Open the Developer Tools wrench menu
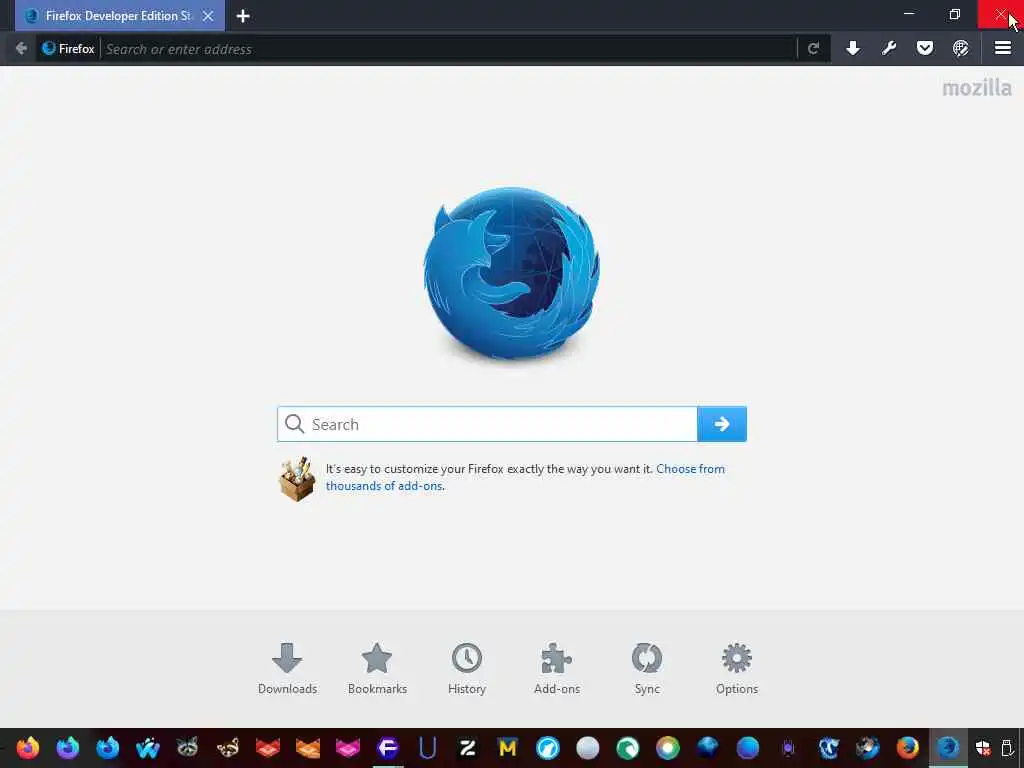 pos(889,48)
